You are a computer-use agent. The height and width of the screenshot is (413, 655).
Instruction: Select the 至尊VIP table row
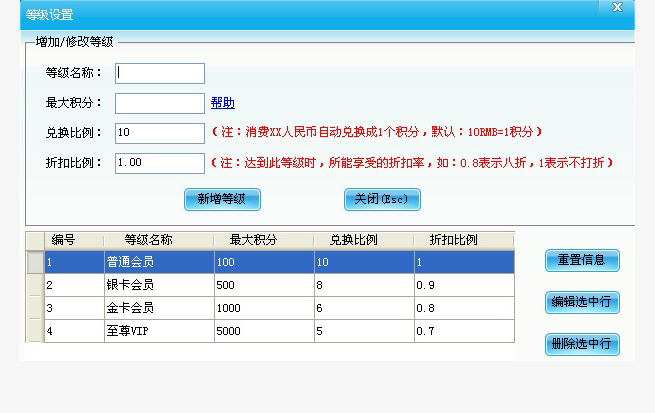[x=158, y=331]
